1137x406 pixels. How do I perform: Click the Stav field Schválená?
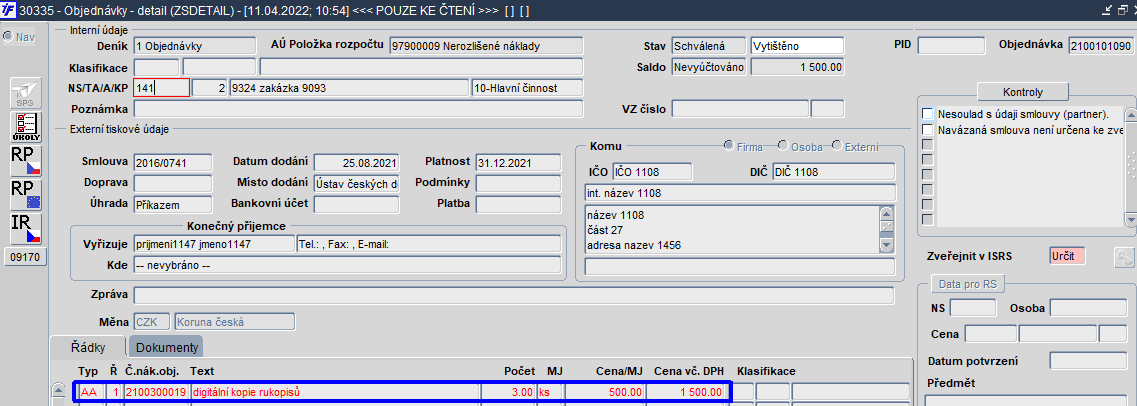(708, 46)
